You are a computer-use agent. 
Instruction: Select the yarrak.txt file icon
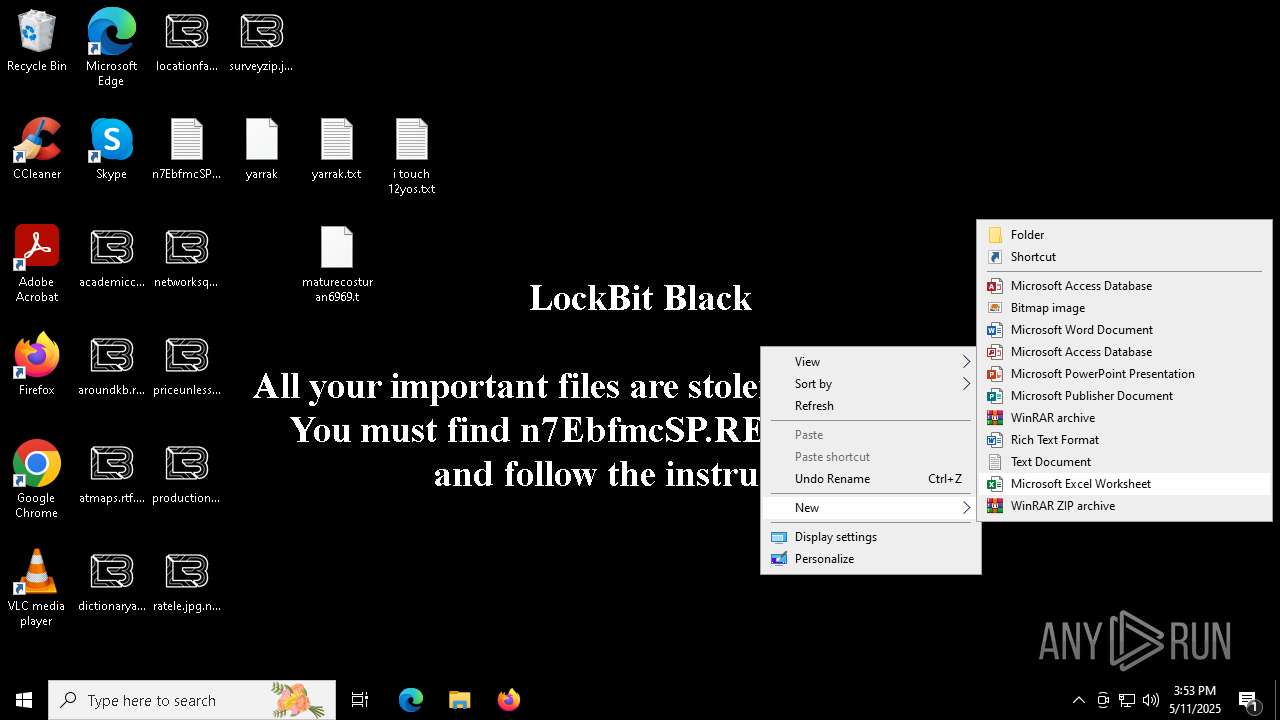pos(336,150)
